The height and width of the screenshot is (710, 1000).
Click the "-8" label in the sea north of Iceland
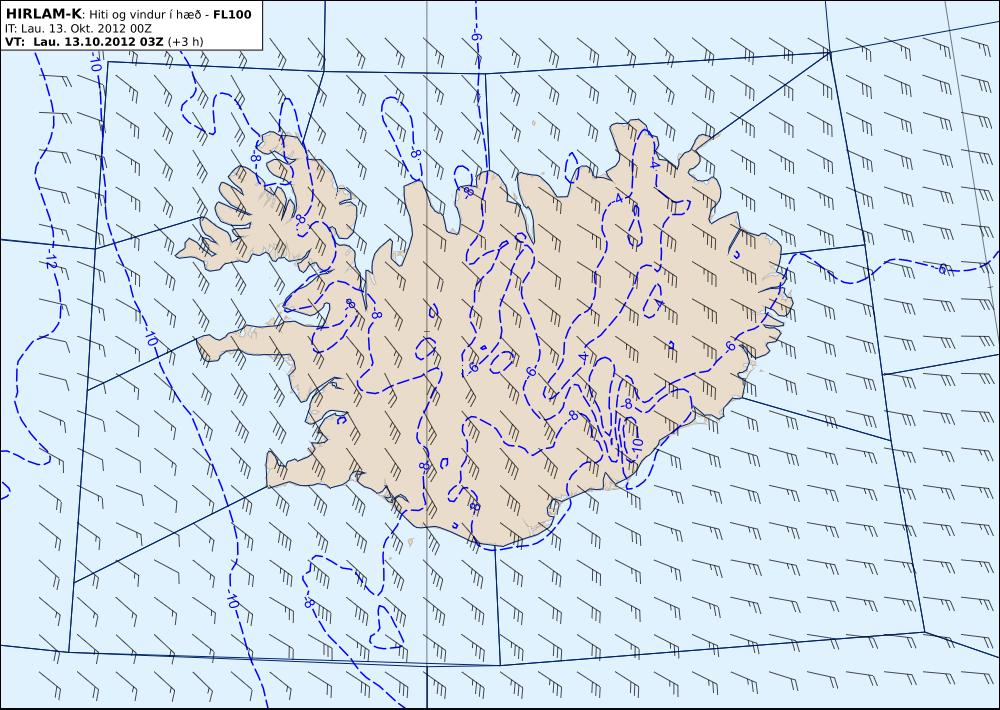416,153
